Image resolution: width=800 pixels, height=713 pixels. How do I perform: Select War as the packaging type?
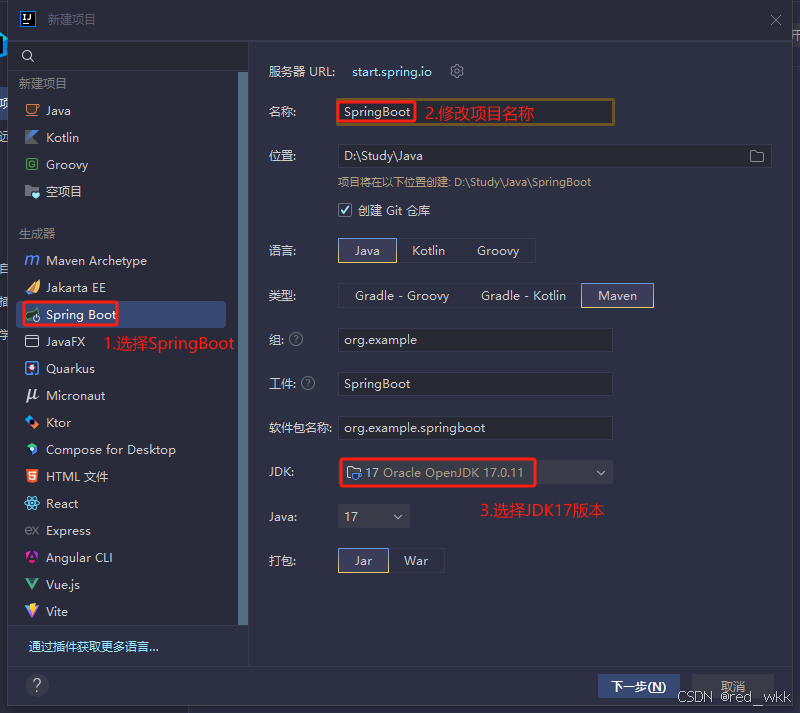tap(417, 560)
